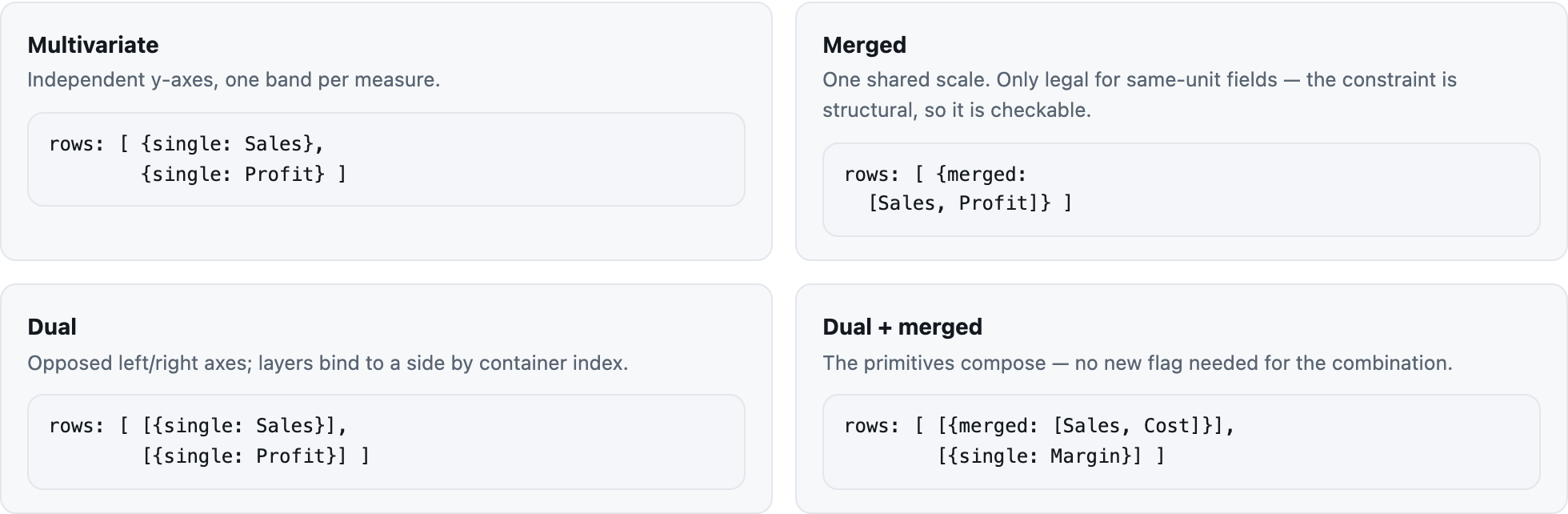
Task: Click '{single: Sales},' in Multivariate code
Action: coord(233,144)
